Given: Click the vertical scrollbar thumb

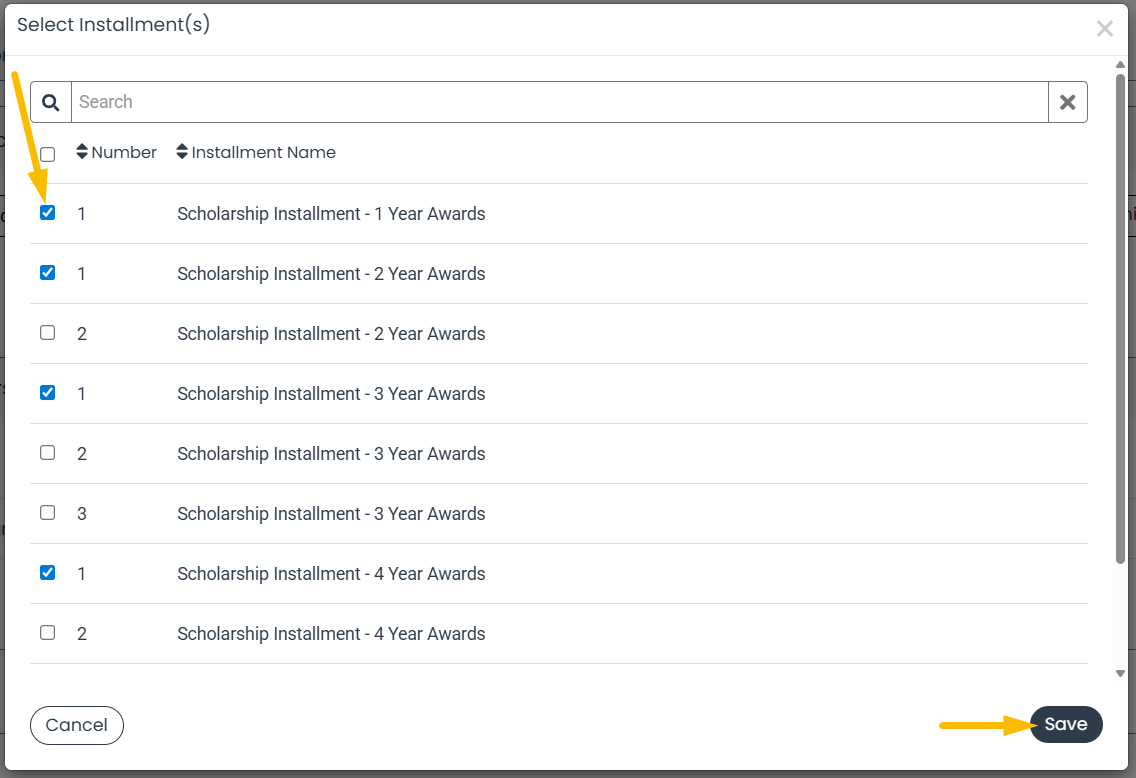Looking at the screenshot, I should [x=1120, y=319].
